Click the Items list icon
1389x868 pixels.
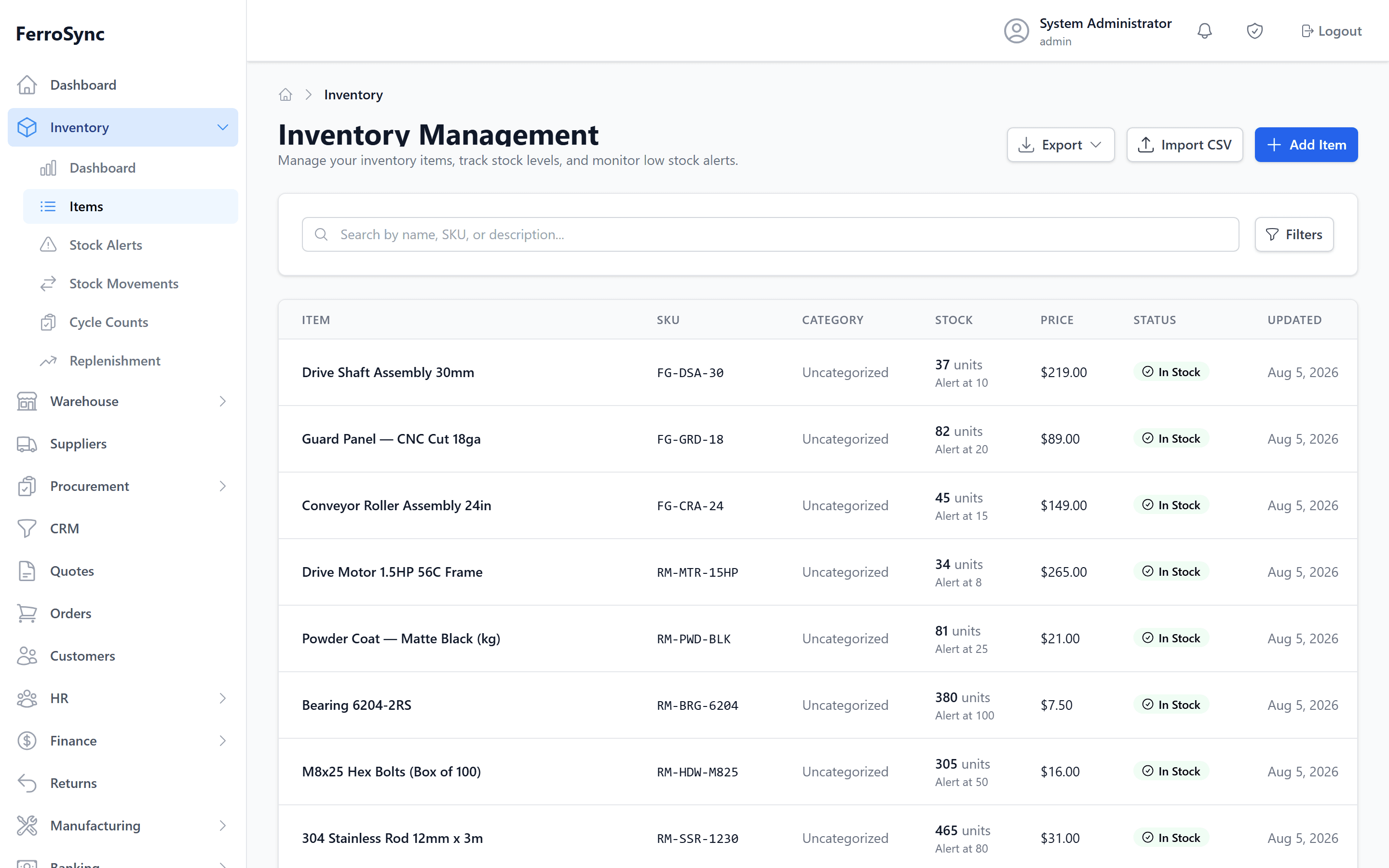coord(48,206)
